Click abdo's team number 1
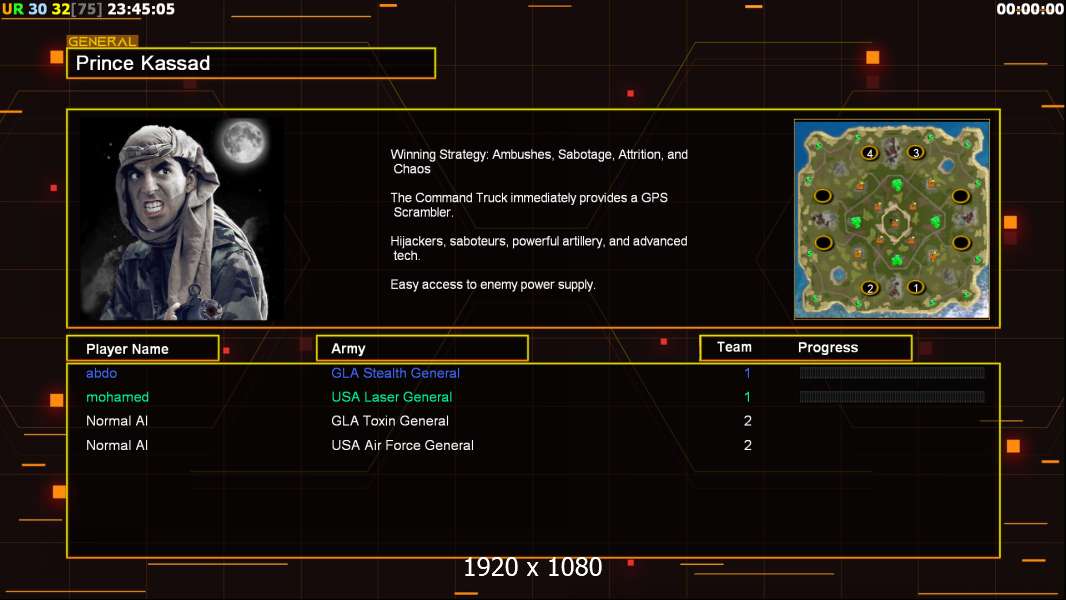Viewport: 1066px width, 600px height. 747,373
